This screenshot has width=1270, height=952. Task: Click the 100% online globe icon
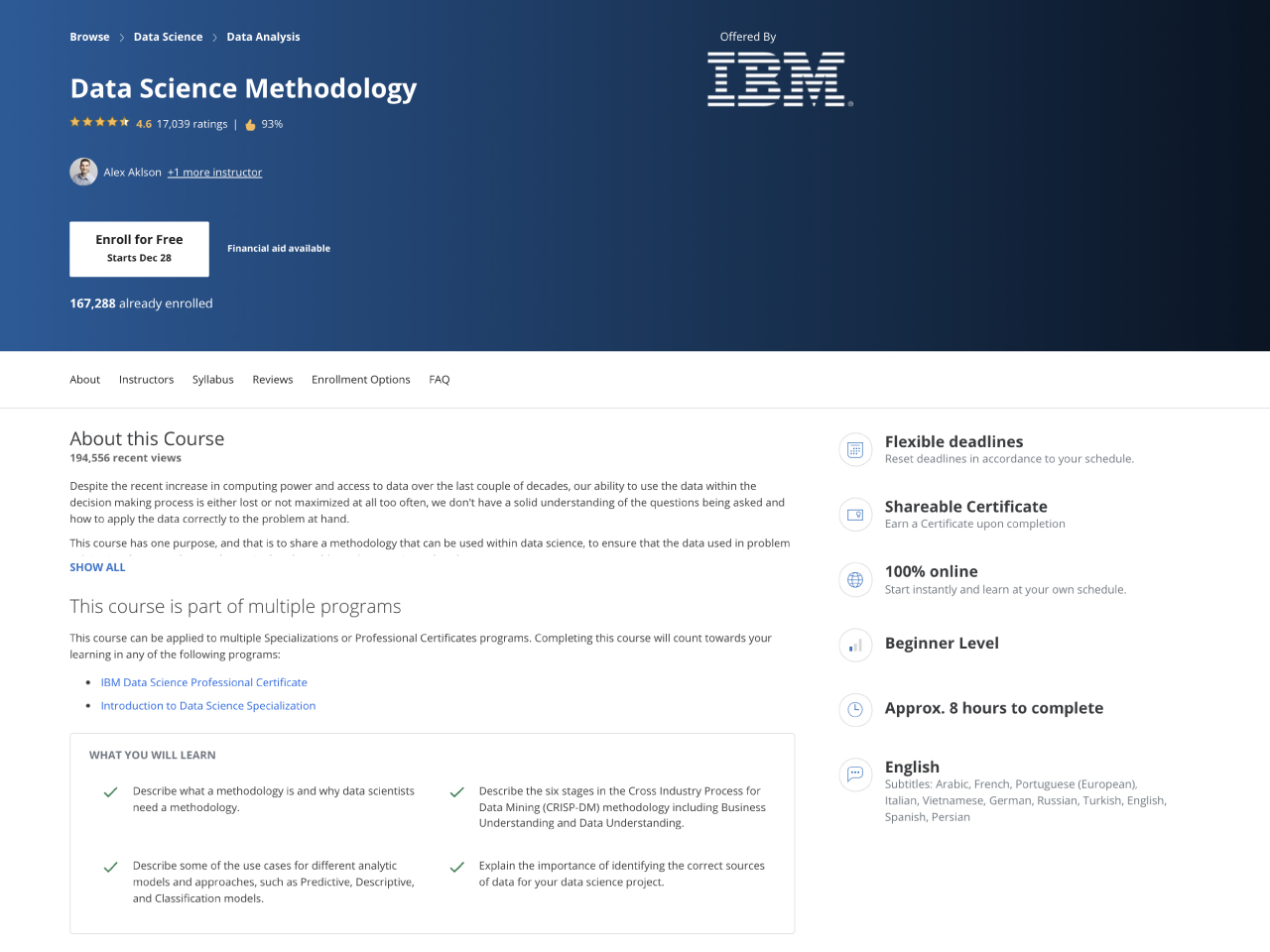tap(855, 580)
